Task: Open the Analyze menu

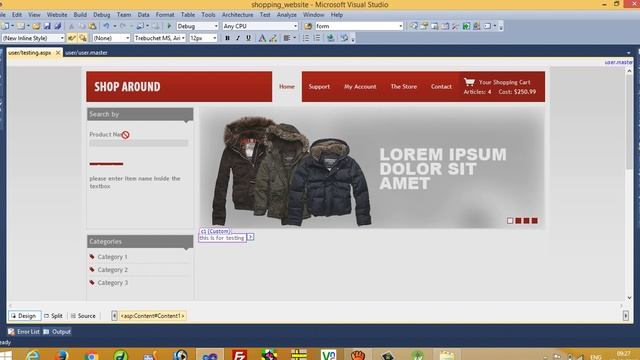Action: (x=287, y=15)
